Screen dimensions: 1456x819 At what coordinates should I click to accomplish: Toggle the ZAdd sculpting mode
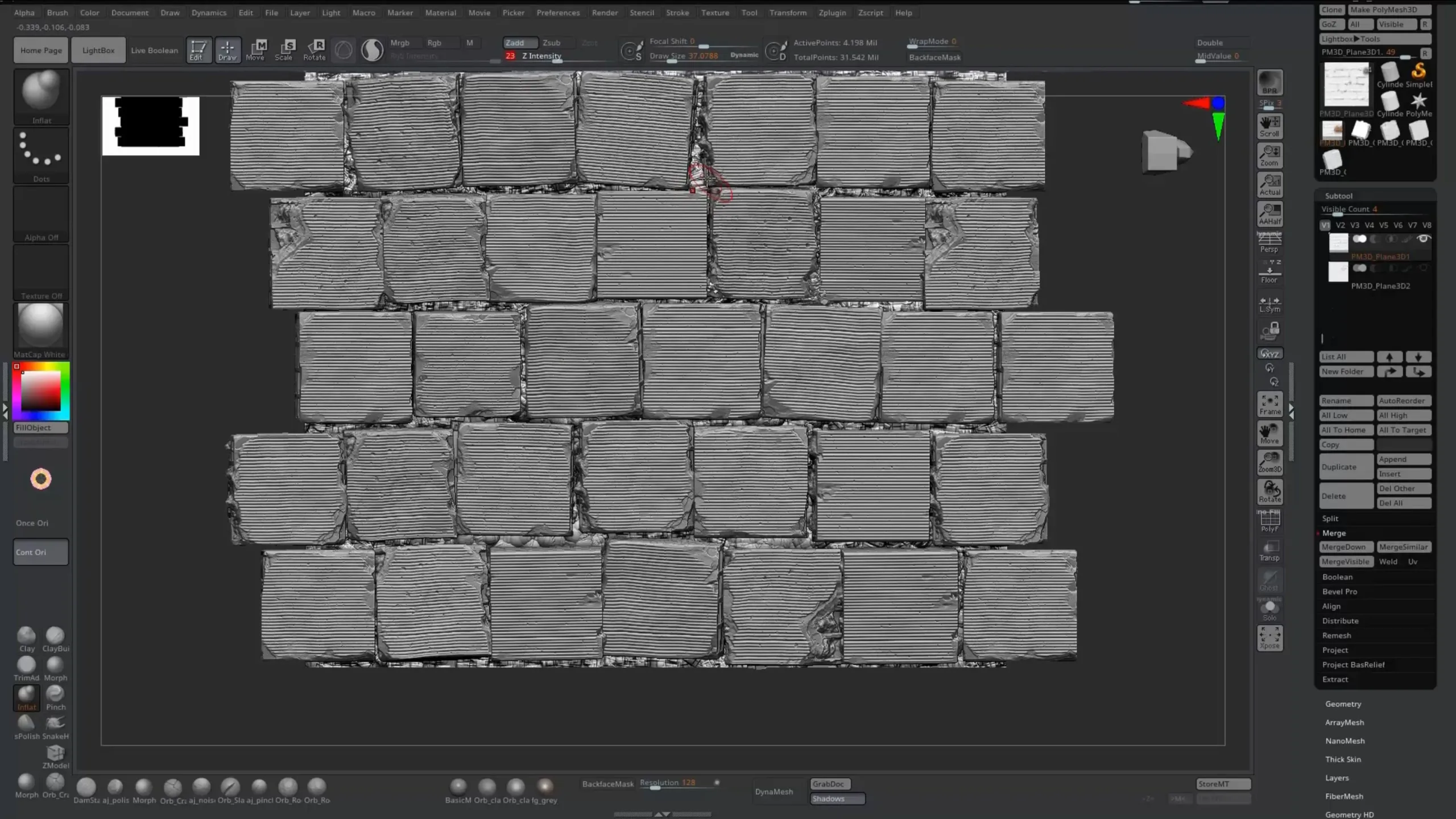[516, 42]
